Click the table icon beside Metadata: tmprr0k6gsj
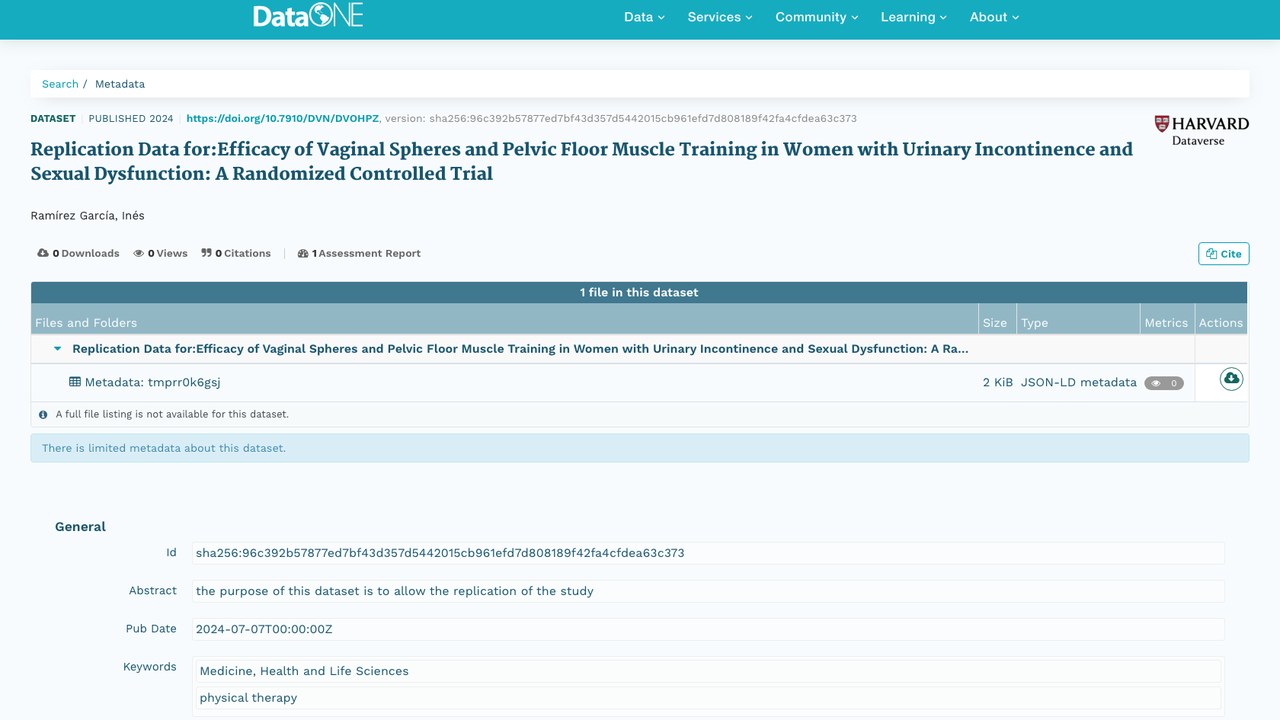 pos(75,382)
